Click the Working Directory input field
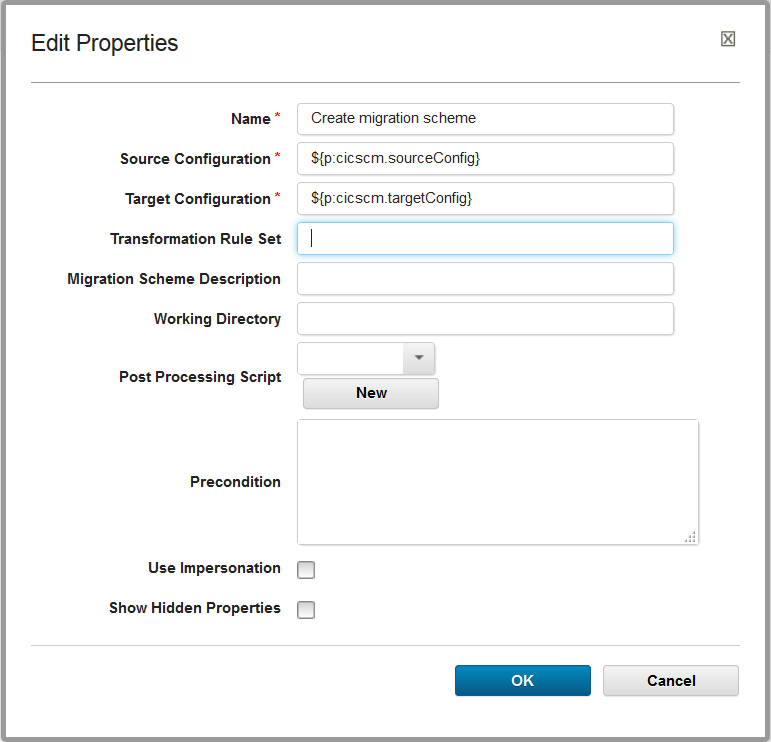Viewport: 771px width, 742px height. (485, 319)
